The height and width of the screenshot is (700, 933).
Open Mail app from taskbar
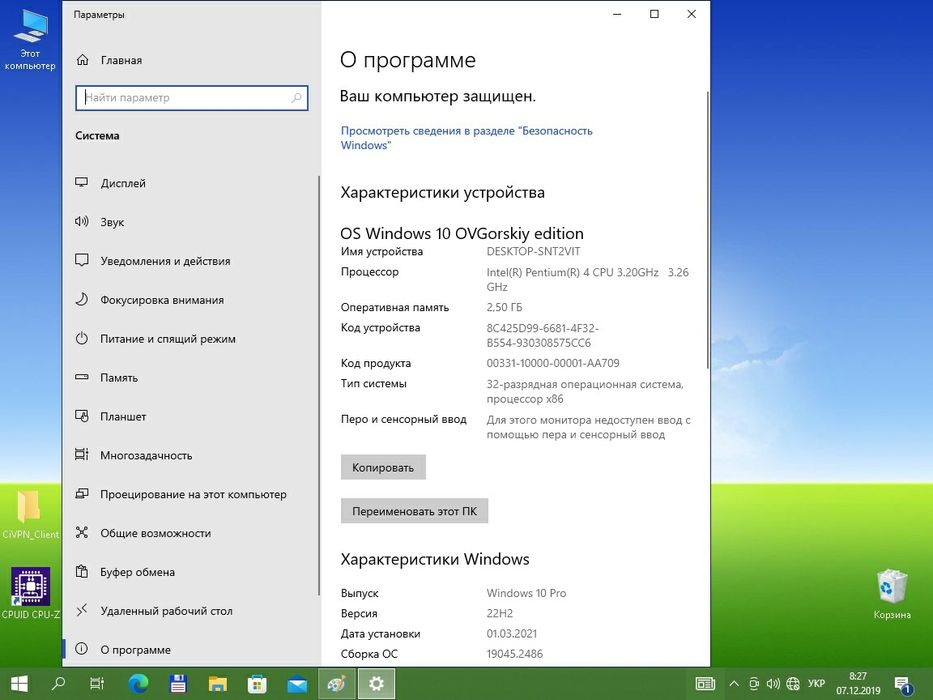point(297,683)
